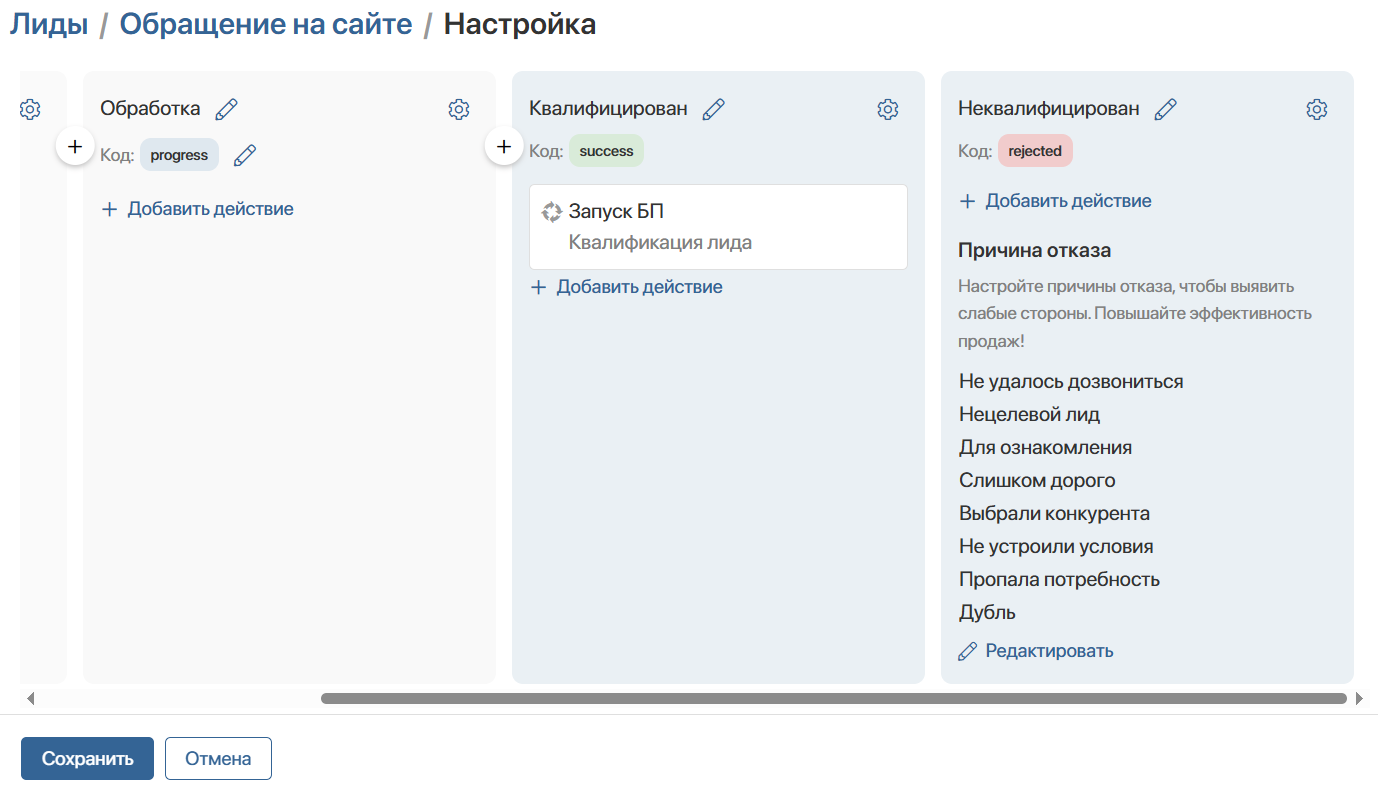Open settings gear of the Обработка stage
The image size is (1378, 790).
(459, 109)
